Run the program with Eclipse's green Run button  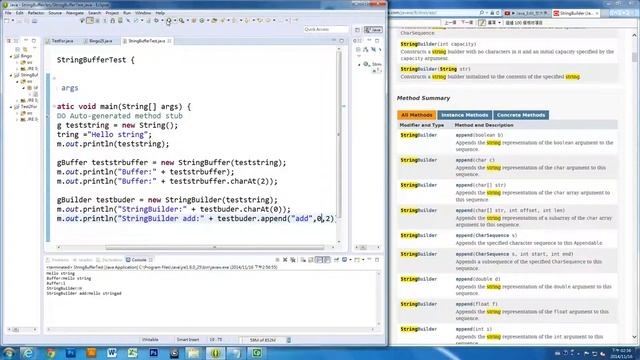(x=168, y=20)
